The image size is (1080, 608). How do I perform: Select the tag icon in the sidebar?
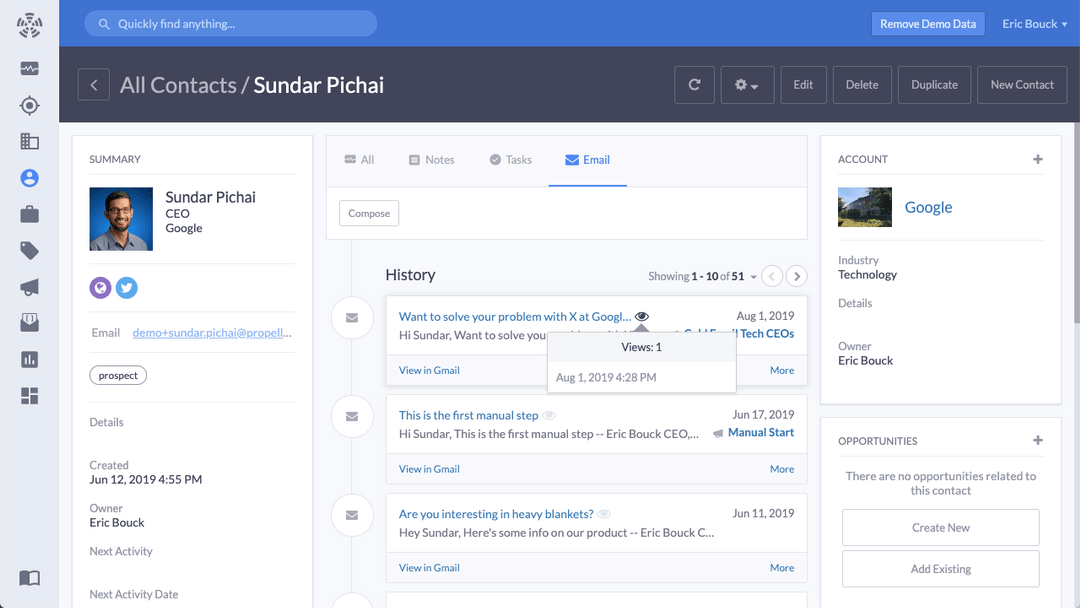coord(29,250)
